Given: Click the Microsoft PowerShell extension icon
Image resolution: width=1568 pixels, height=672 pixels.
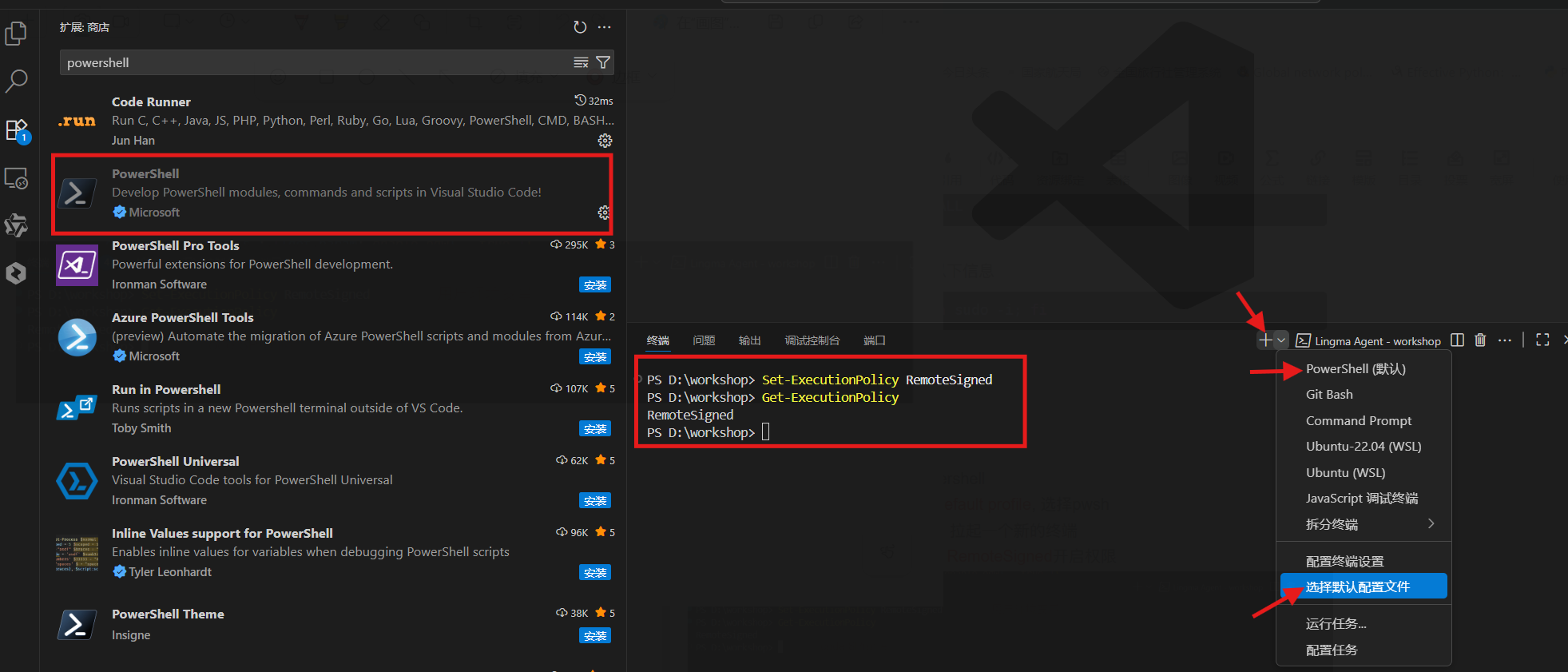Looking at the screenshot, I should point(77,193).
